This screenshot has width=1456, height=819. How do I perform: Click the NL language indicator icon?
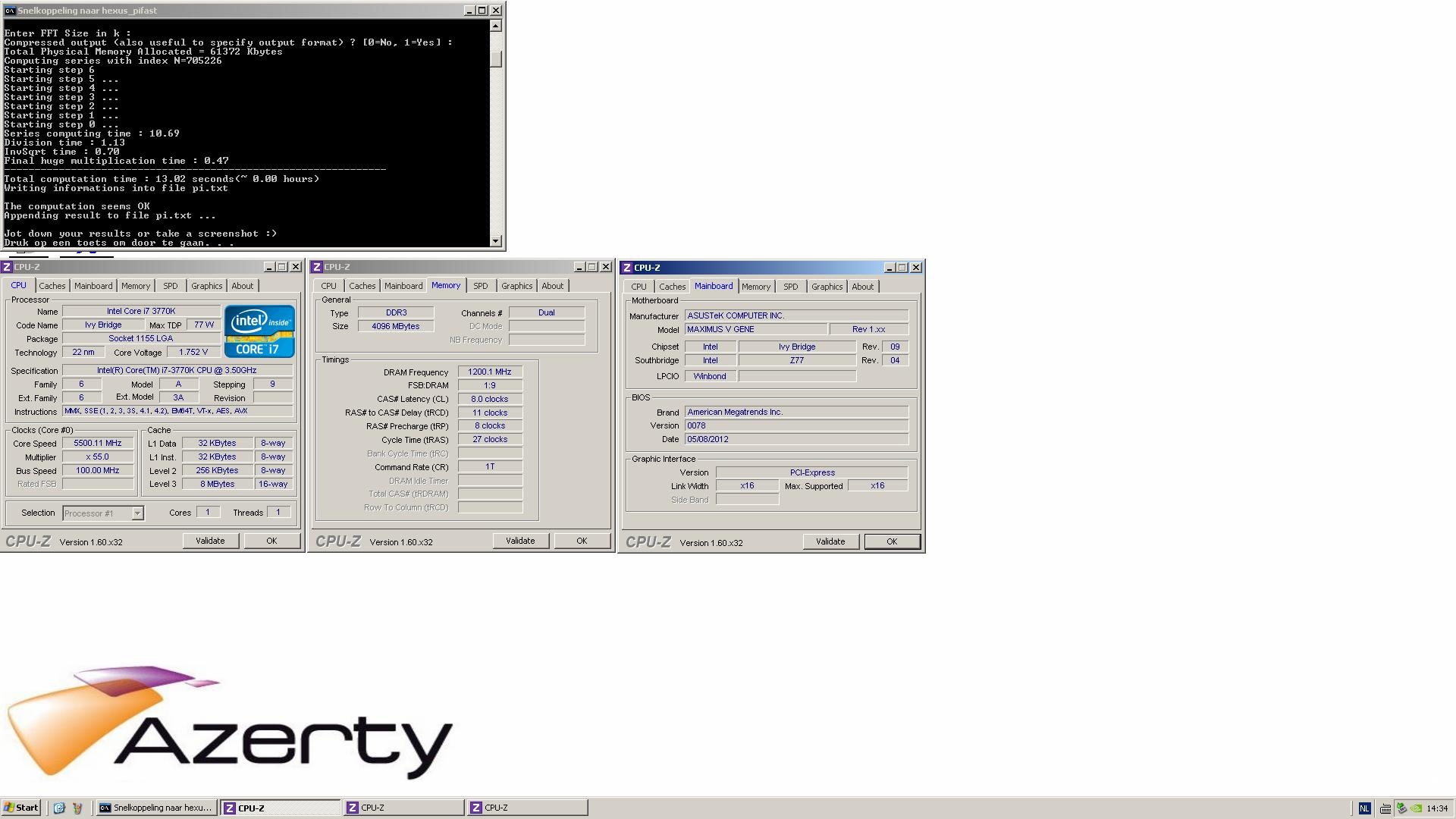tap(1365, 808)
